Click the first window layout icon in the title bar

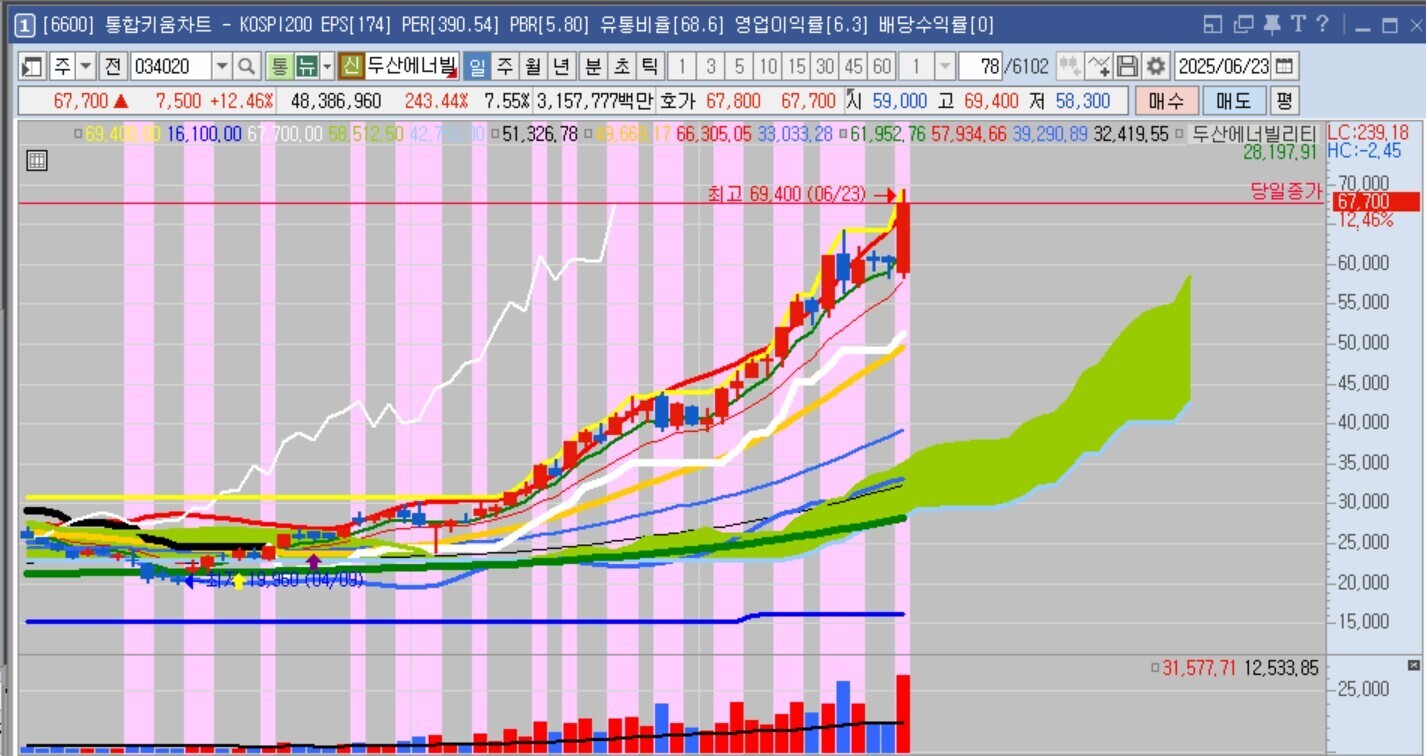coord(1214,25)
